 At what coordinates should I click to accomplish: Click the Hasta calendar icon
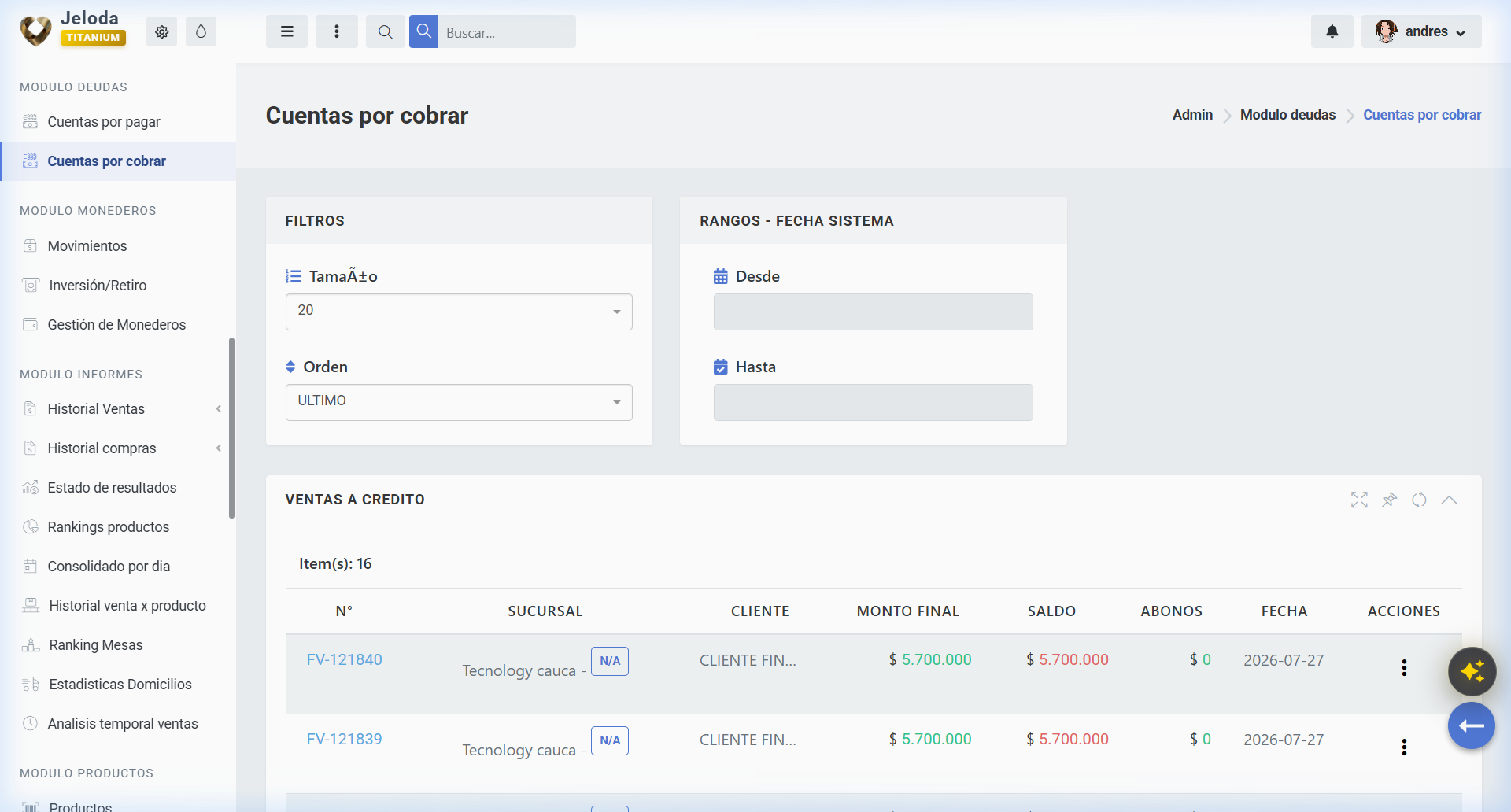[720, 367]
